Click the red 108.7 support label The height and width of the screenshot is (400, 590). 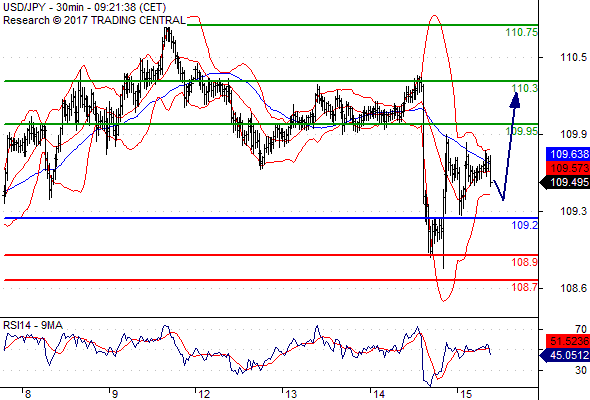point(525,287)
